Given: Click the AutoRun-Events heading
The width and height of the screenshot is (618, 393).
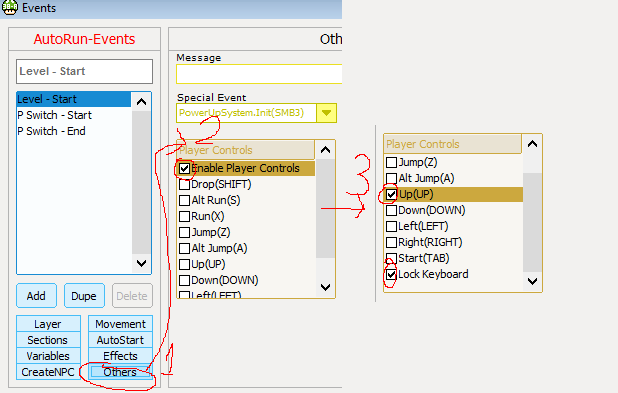Looking at the screenshot, I should click(x=84, y=39).
